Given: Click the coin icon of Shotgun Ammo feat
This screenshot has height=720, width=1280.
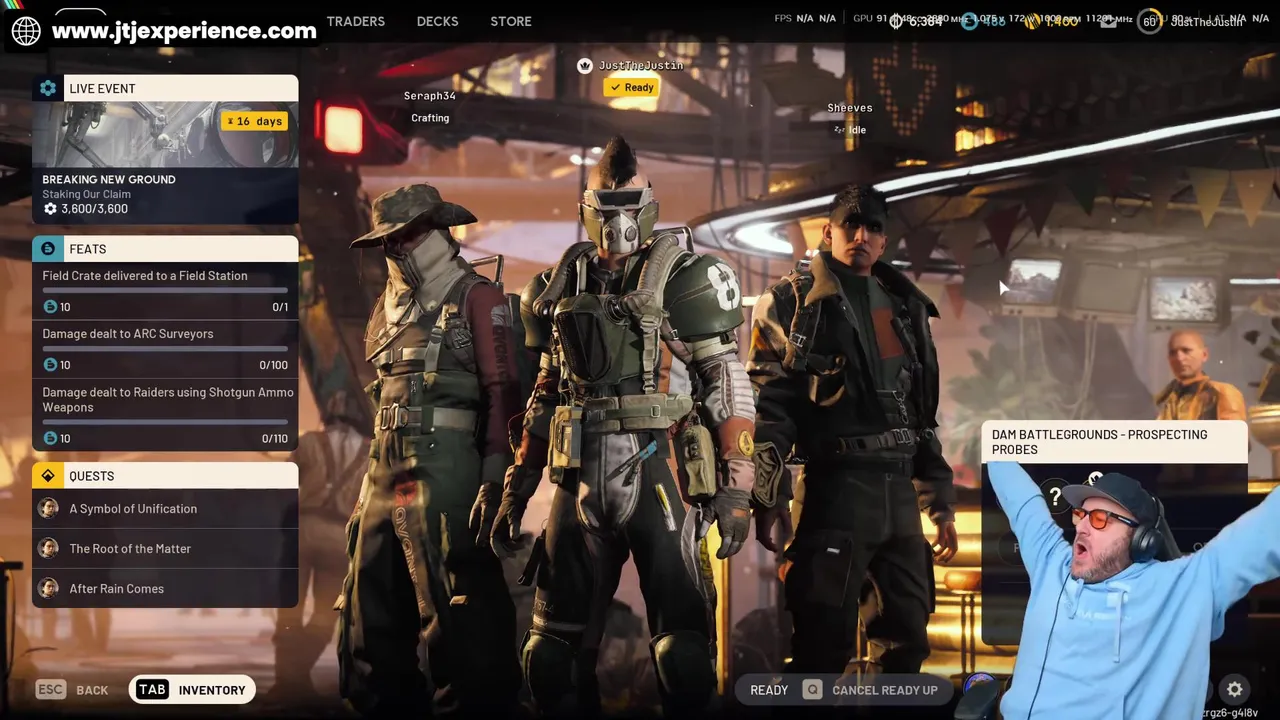Looking at the screenshot, I should coord(50,438).
